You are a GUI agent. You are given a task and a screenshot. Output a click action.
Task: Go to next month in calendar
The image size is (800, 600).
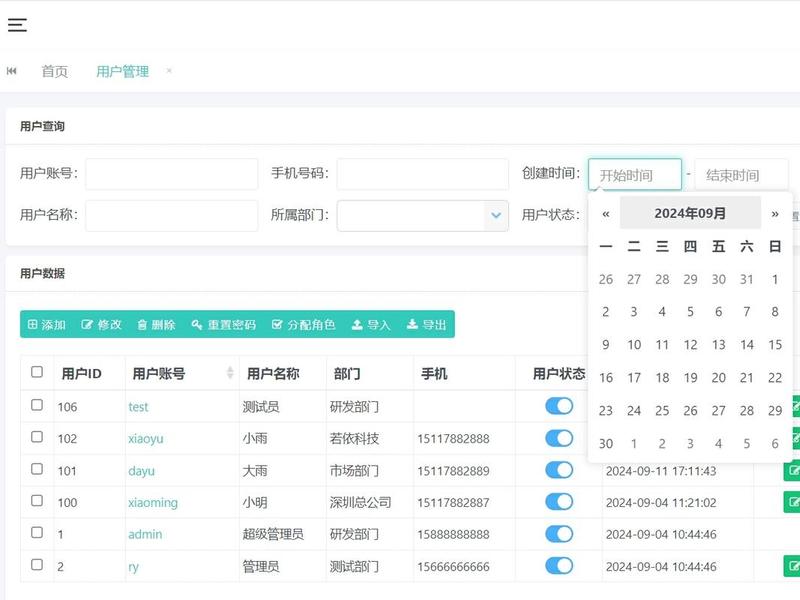pos(774,214)
